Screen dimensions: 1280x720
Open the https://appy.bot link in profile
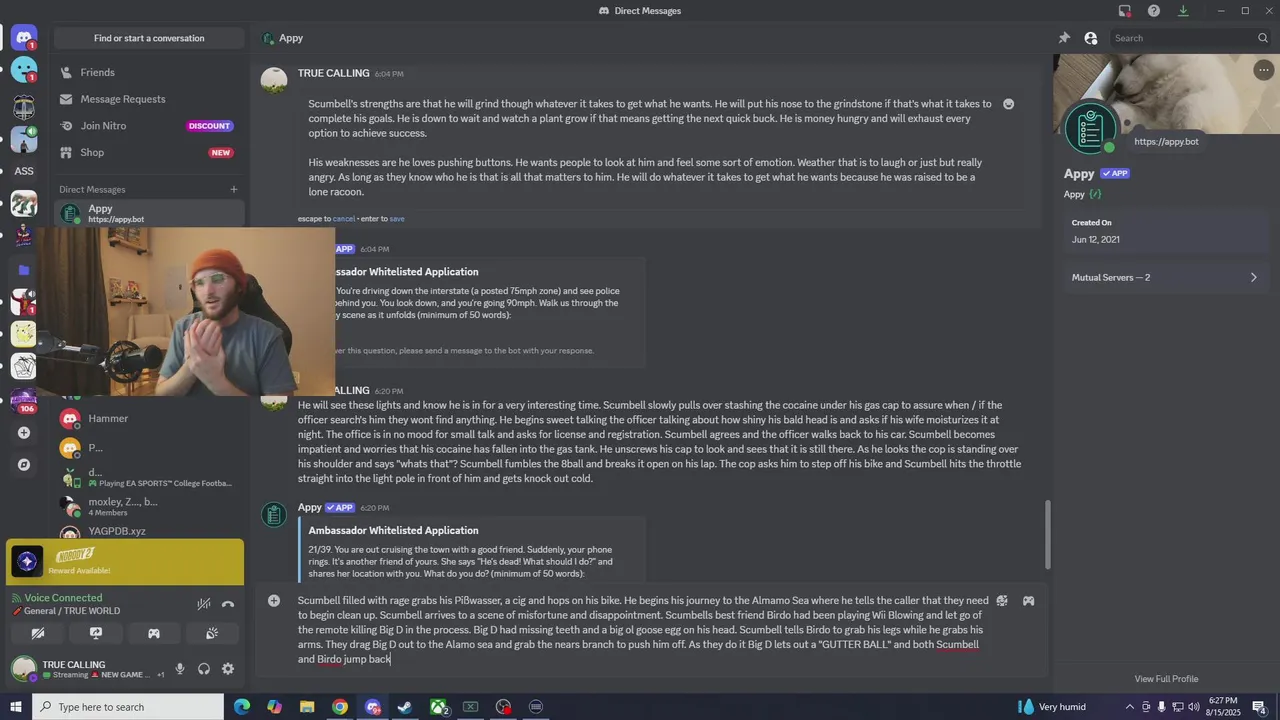(1166, 142)
